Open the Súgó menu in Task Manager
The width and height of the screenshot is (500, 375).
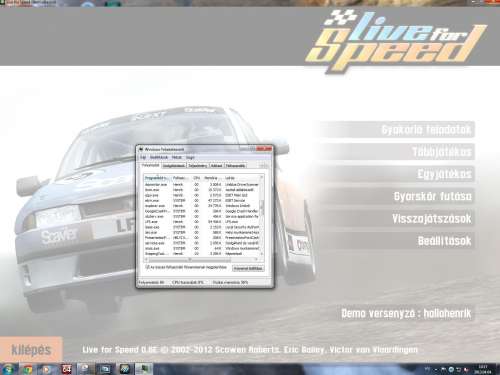tap(190, 157)
